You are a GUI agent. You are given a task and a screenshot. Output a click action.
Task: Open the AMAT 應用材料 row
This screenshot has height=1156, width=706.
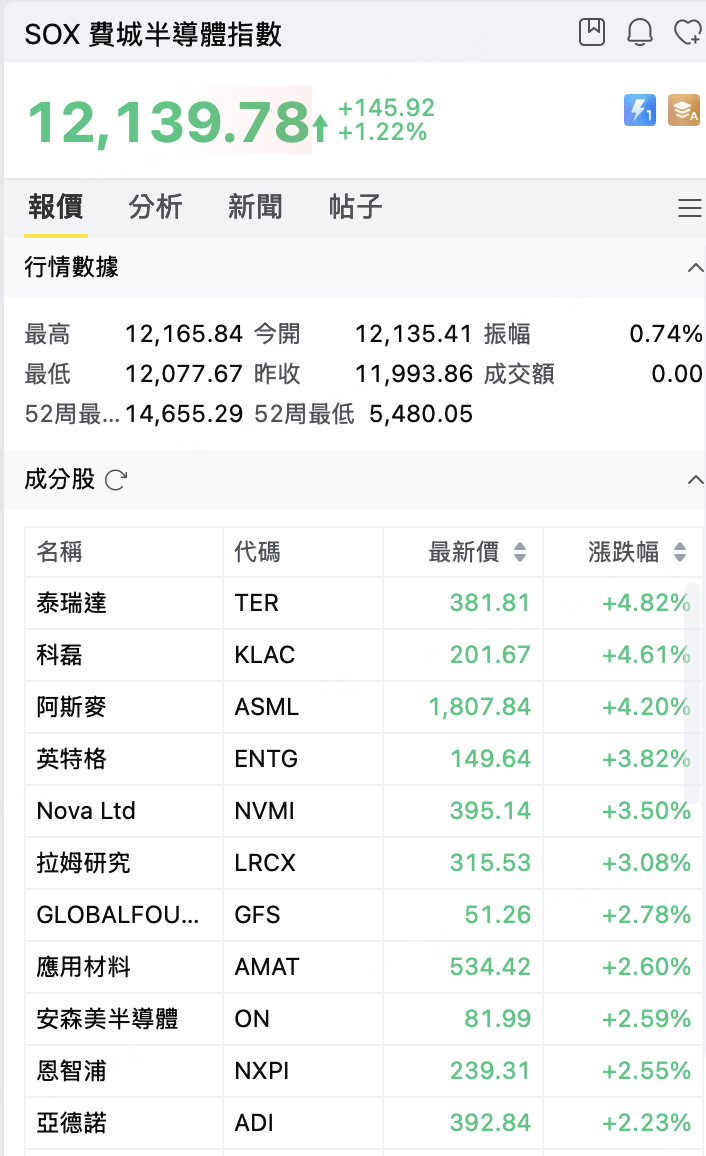pyautogui.click(x=363, y=967)
